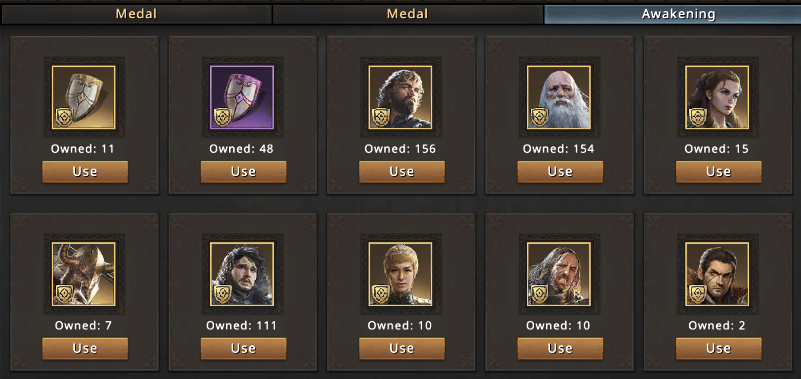This screenshot has height=379, width=801.
Task: Select the white-bearded old man portrait
Action: click(x=559, y=97)
